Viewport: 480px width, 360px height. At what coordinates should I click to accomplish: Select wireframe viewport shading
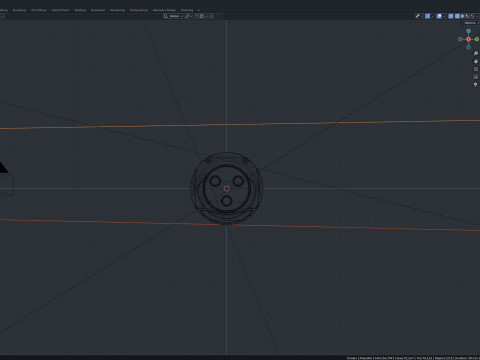457,16
